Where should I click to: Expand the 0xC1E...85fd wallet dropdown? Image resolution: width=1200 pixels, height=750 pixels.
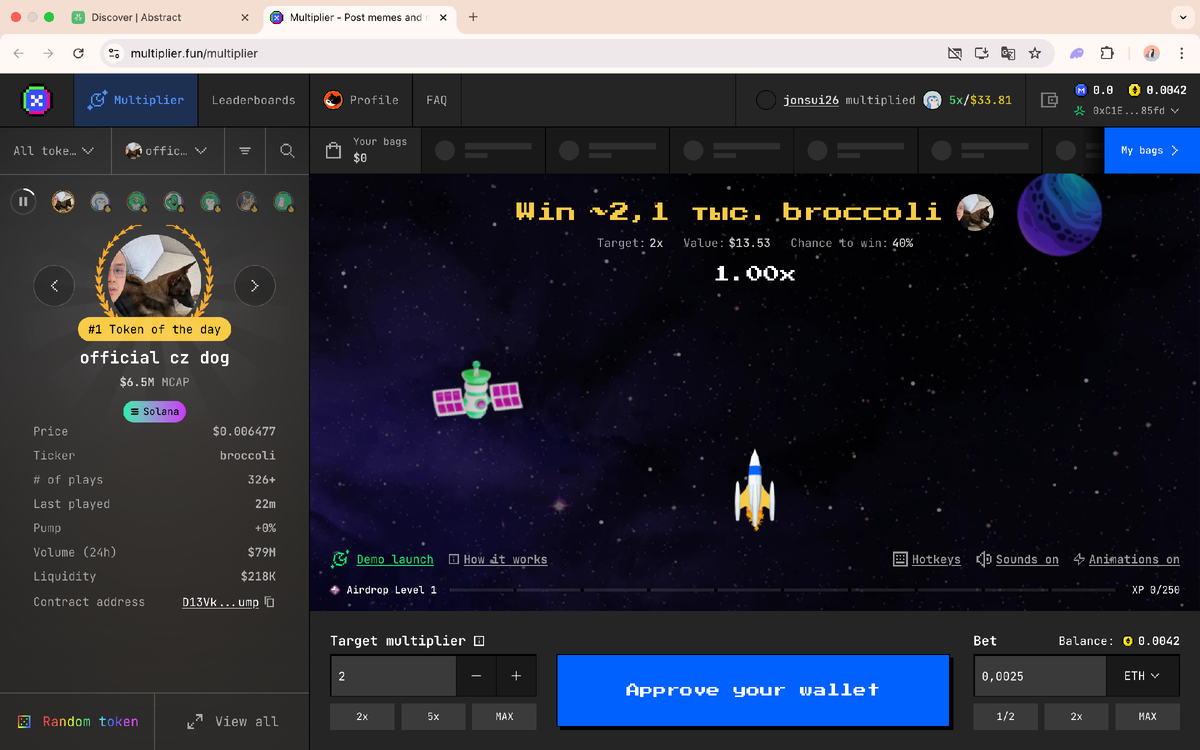click(1128, 111)
